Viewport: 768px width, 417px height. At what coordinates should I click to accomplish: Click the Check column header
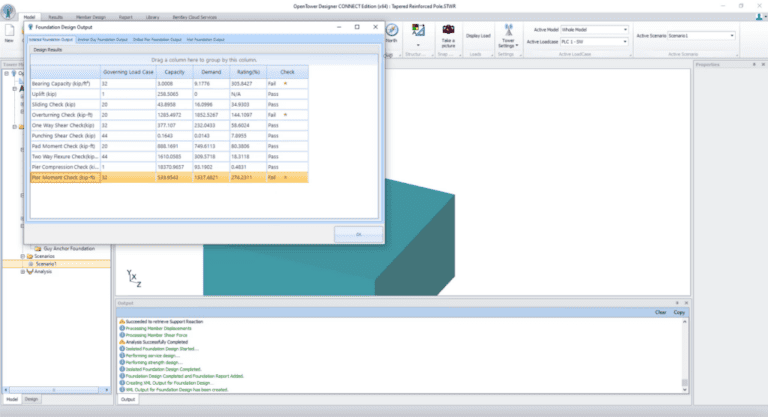(x=288, y=72)
